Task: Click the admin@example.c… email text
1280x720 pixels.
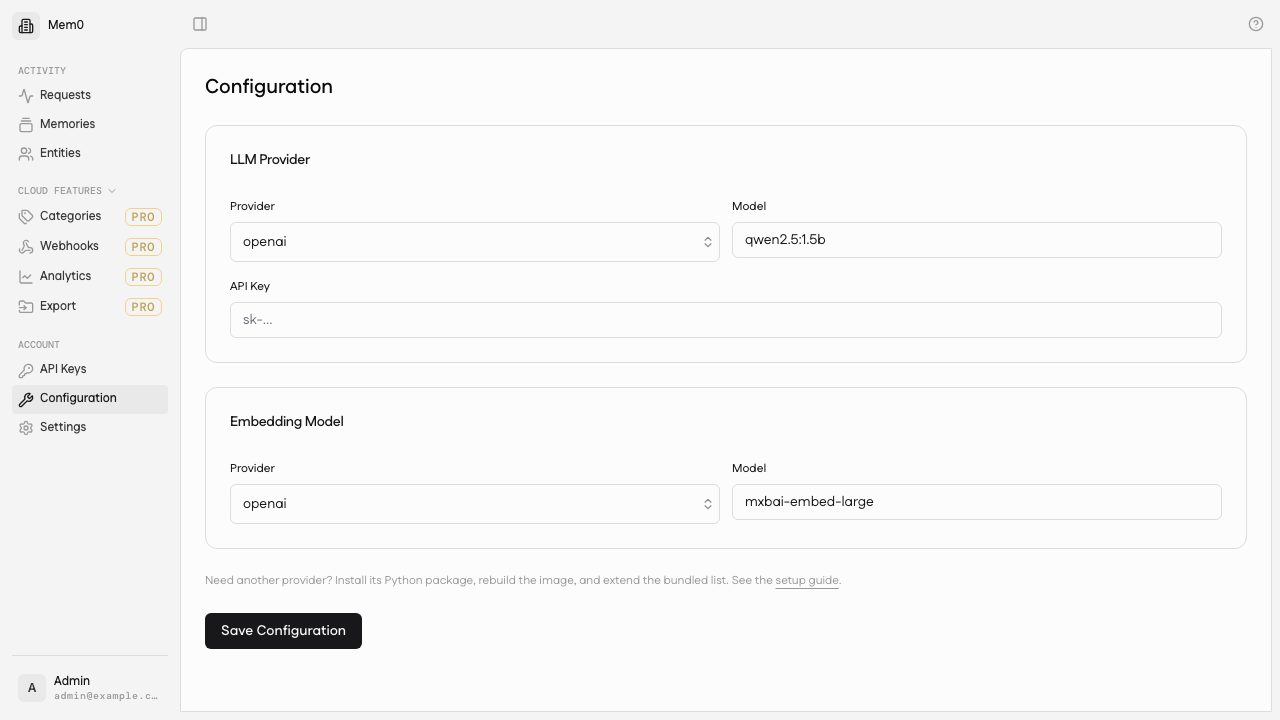Action: (106, 696)
